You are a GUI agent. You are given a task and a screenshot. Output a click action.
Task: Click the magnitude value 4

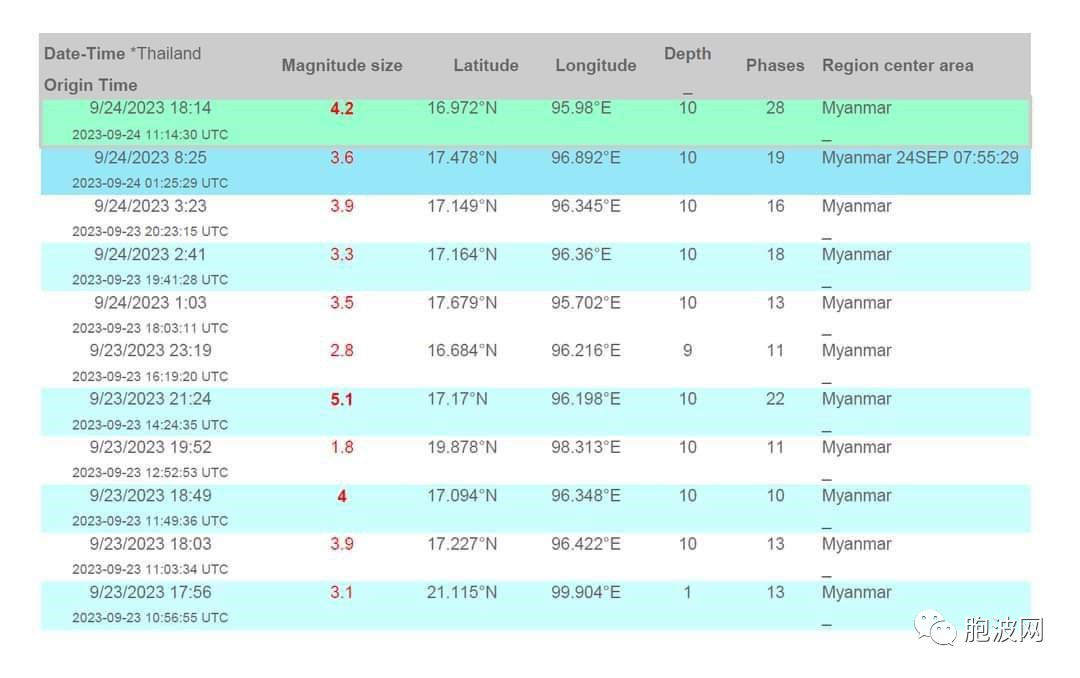click(x=342, y=496)
